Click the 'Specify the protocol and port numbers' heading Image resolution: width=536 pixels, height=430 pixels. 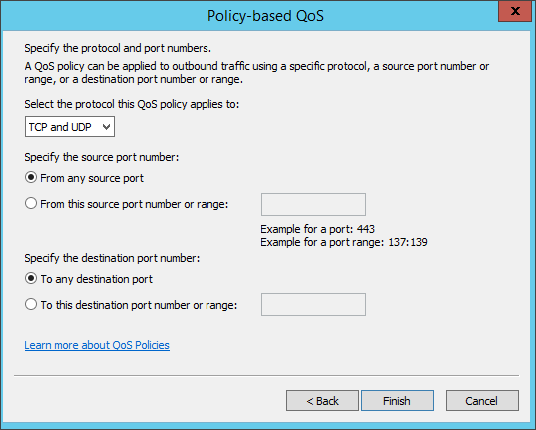(118, 48)
